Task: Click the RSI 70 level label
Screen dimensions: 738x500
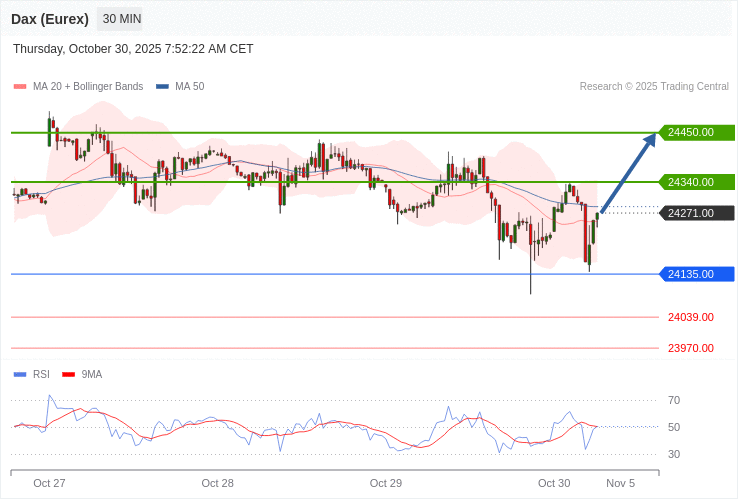Action: [674, 400]
